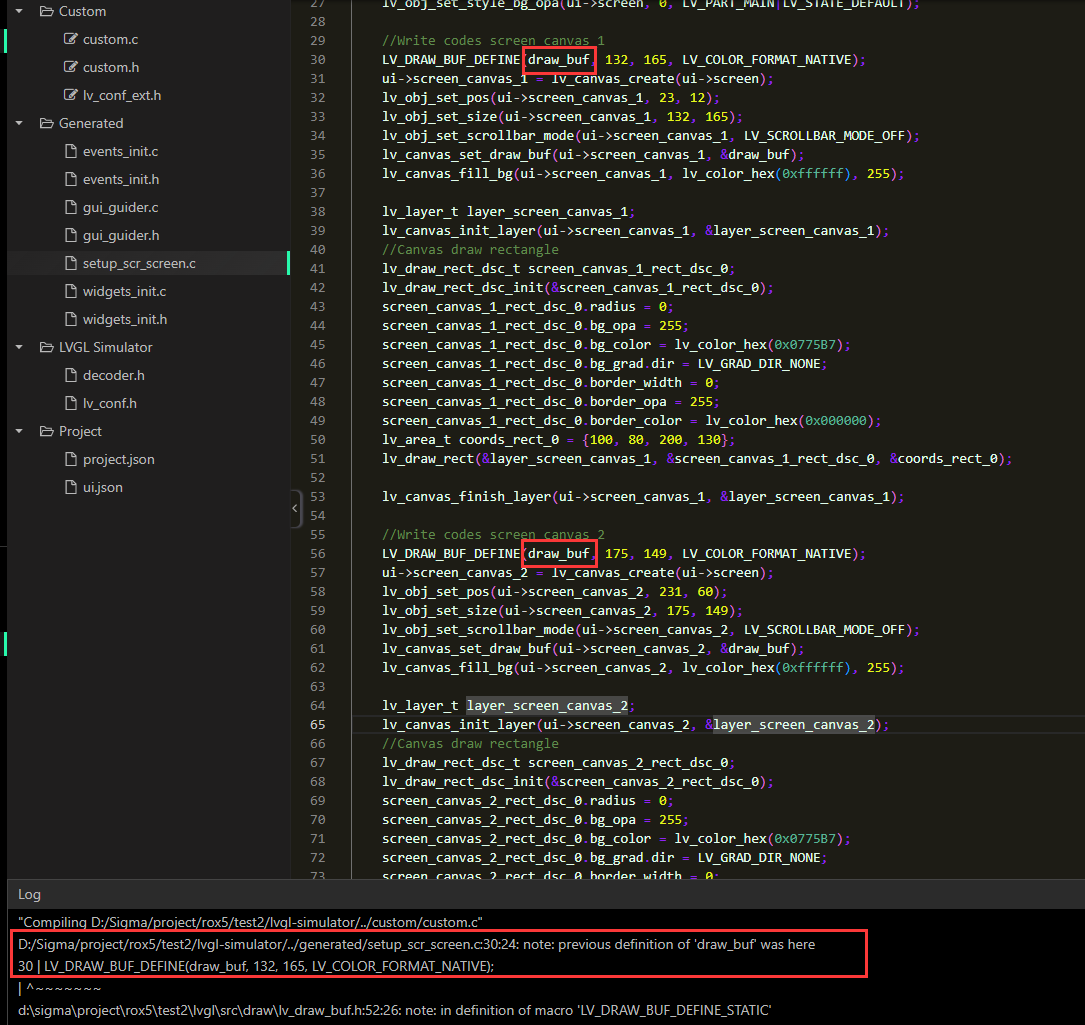Collapse the Custom folder
Image resolution: width=1085 pixels, height=1025 pixels.
click(17, 11)
